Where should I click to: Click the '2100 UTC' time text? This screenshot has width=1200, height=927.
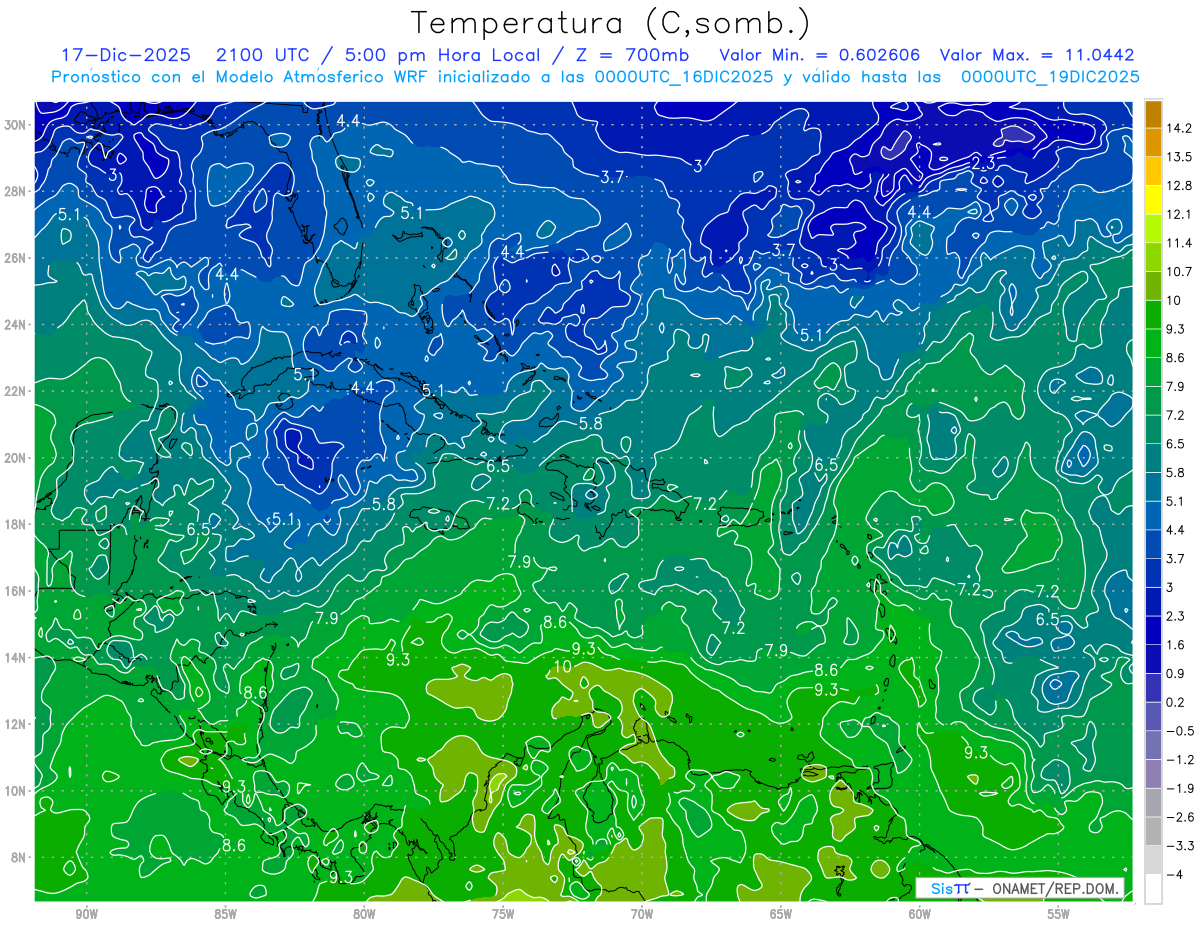(262, 55)
